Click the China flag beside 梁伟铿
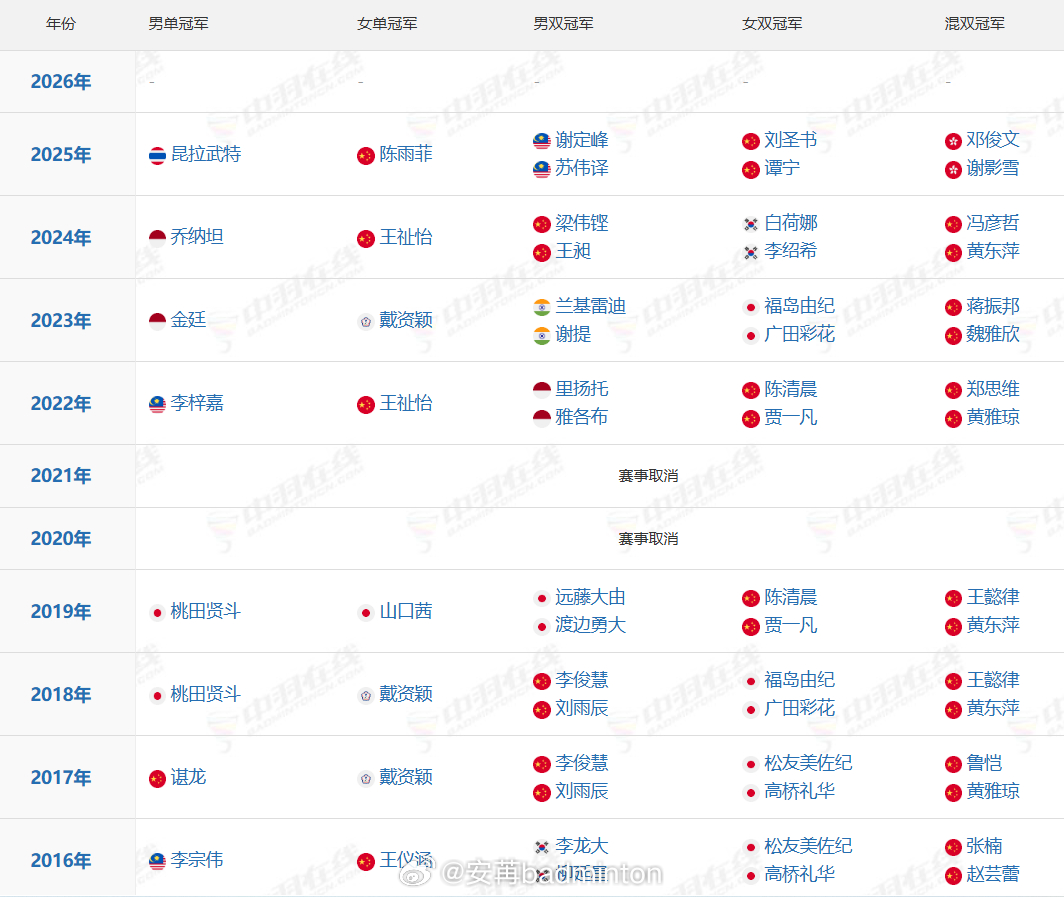Image resolution: width=1064 pixels, height=897 pixels. coord(542,224)
